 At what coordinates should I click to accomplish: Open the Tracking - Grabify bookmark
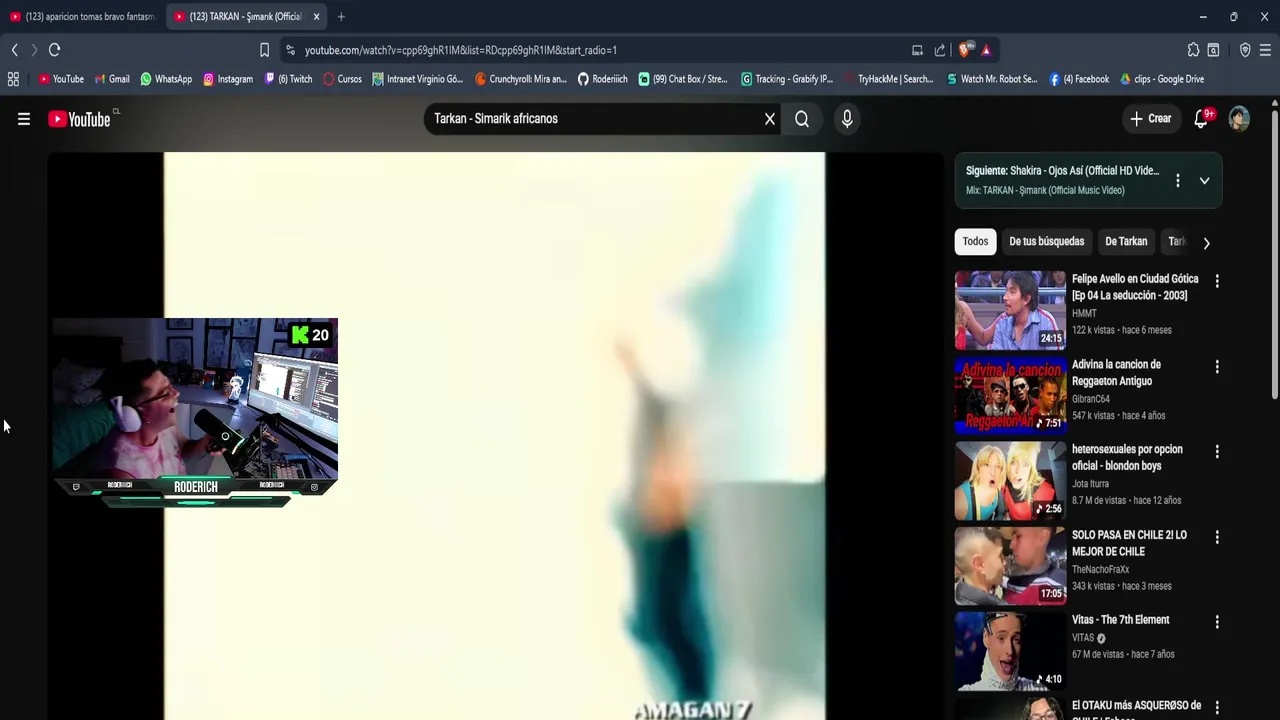tap(787, 79)
